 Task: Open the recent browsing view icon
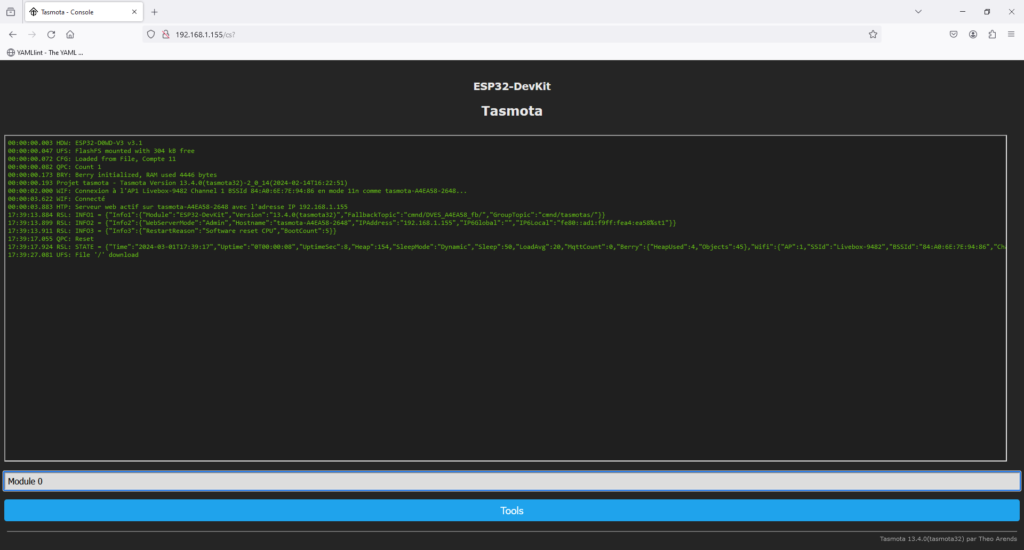pyautogui.click(x=10, y=12)
